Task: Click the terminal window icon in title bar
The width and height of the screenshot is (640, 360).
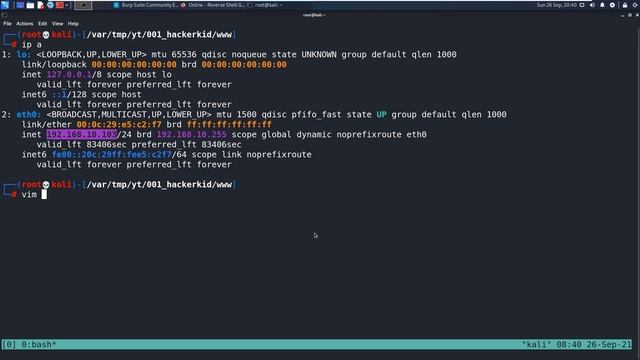Action: (4, 15)
